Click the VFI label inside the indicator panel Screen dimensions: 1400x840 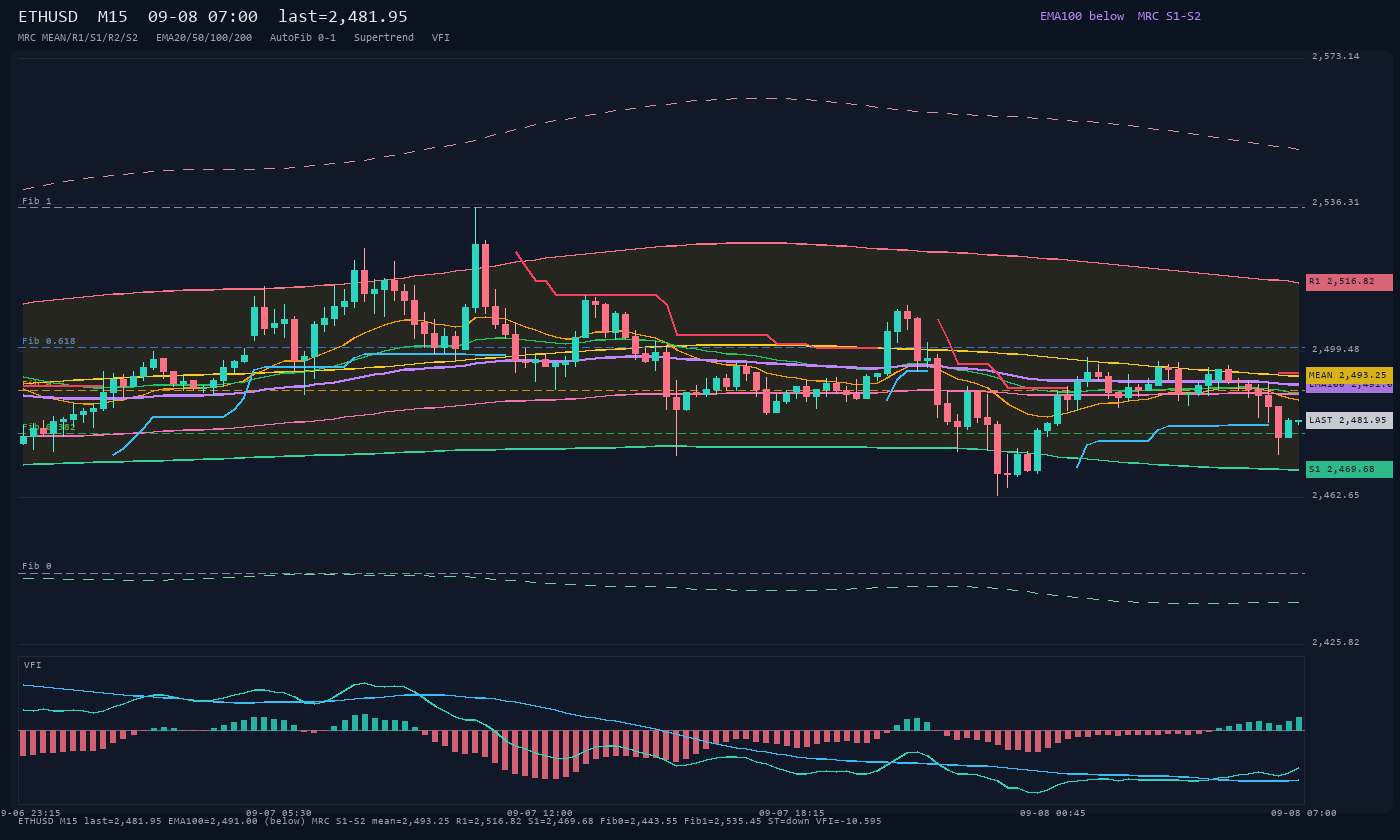(33, 665)
